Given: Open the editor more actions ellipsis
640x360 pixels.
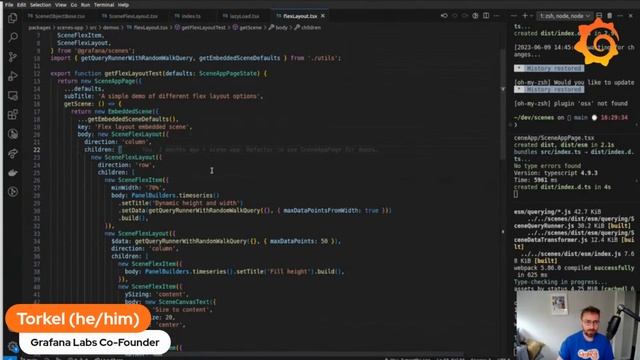Looking at the screenshot, I should coord(497,16).
